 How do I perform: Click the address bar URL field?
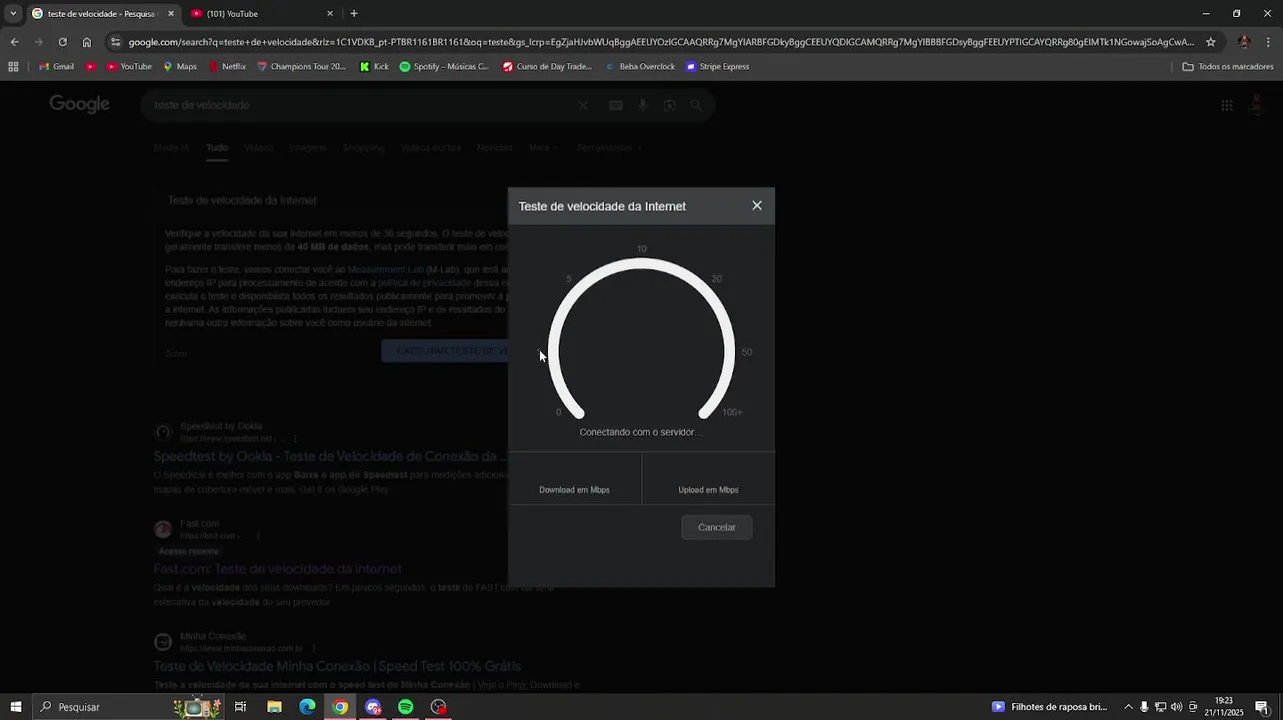660,42
